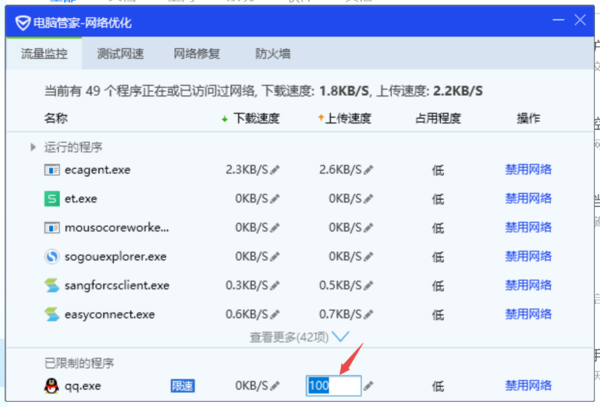Disable network for mousocoreworker via 禁用网络

click(x=528, y=228)
